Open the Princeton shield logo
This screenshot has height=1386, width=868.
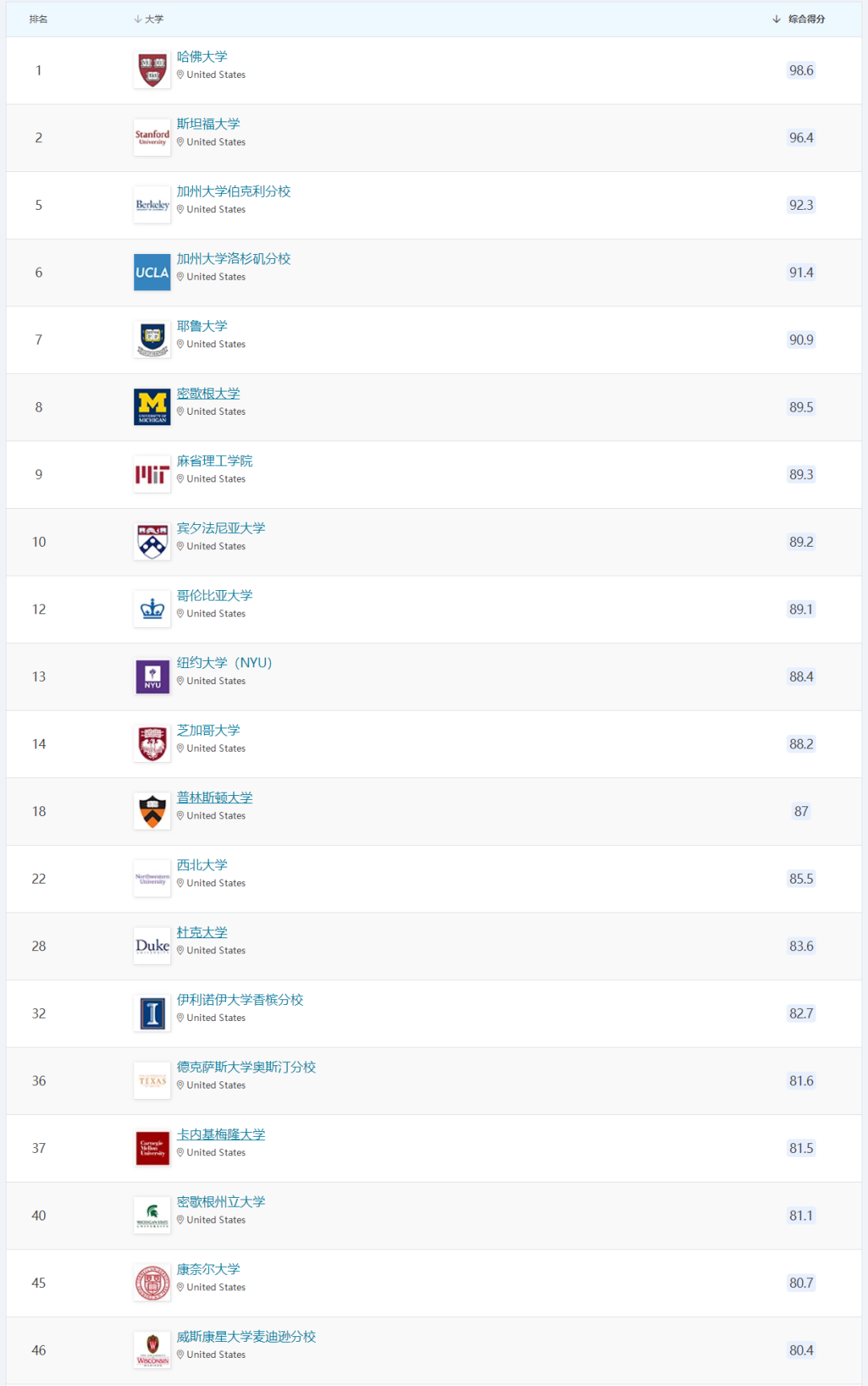click(x=152, y=812)
